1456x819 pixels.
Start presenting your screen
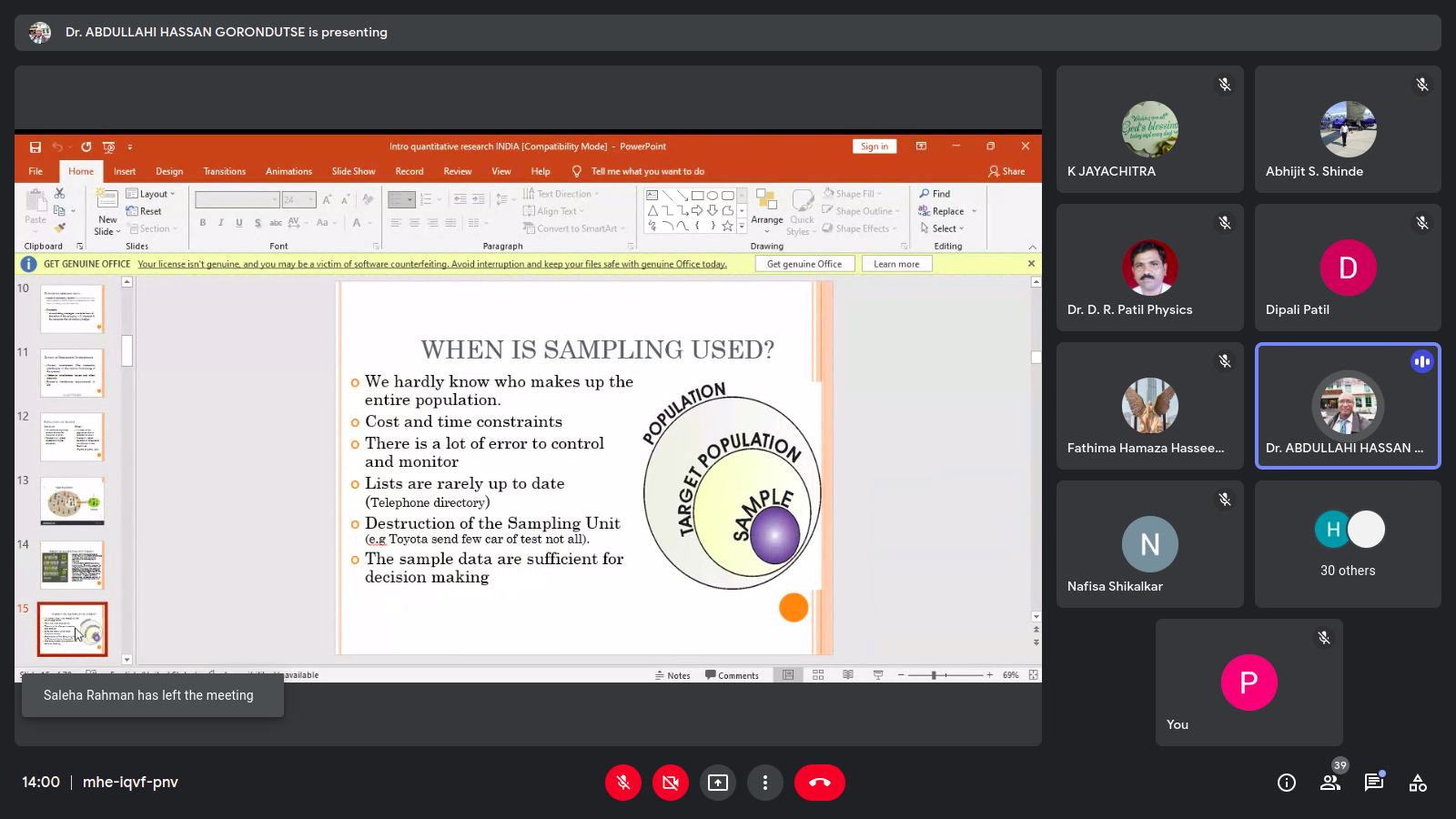(718, 783)
